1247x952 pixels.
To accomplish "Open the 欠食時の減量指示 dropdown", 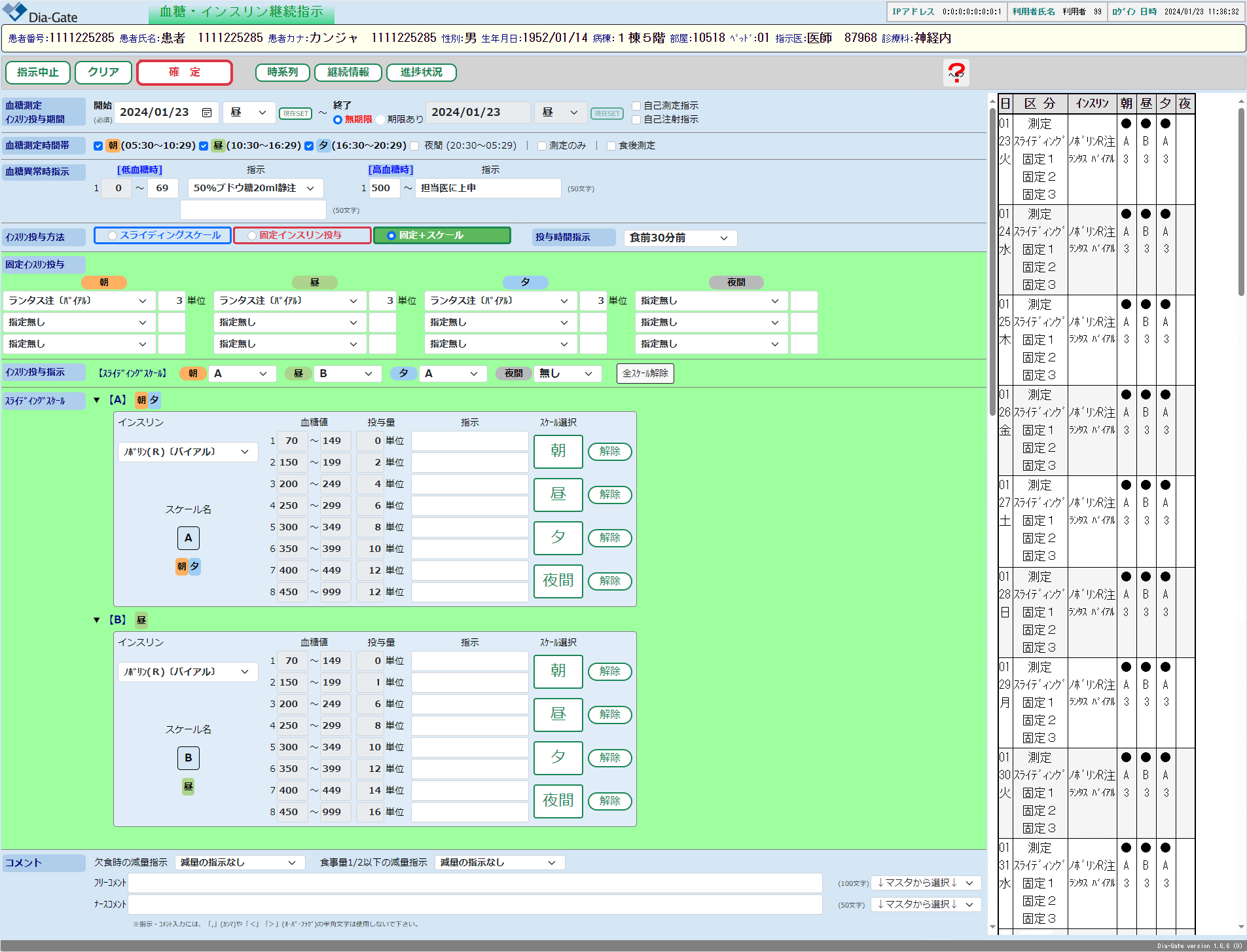I will (240, 863).
